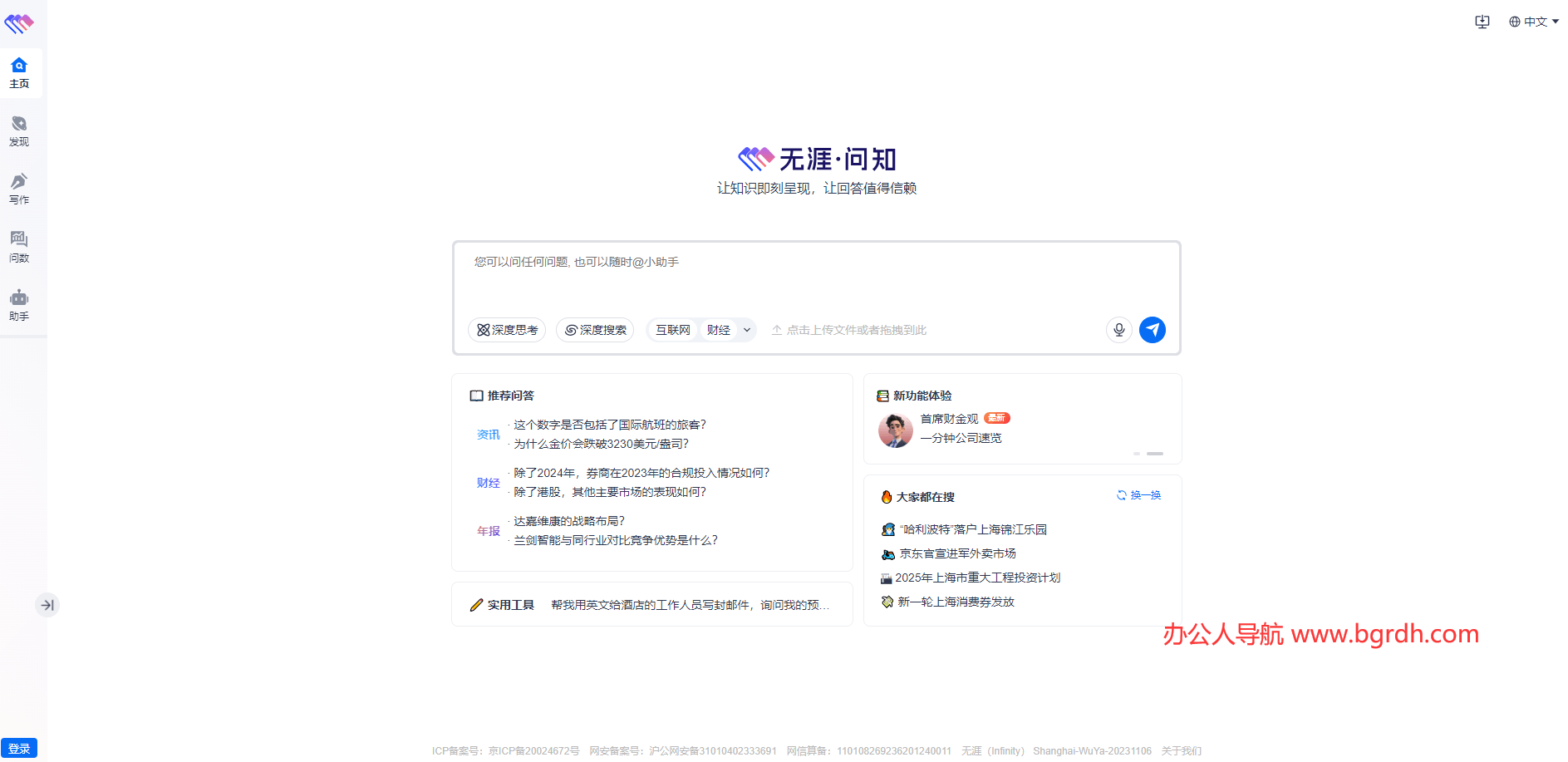The image size is (1568, 762).
Task: Select the 主页 sidebar icon
Action: click(19, 73)
